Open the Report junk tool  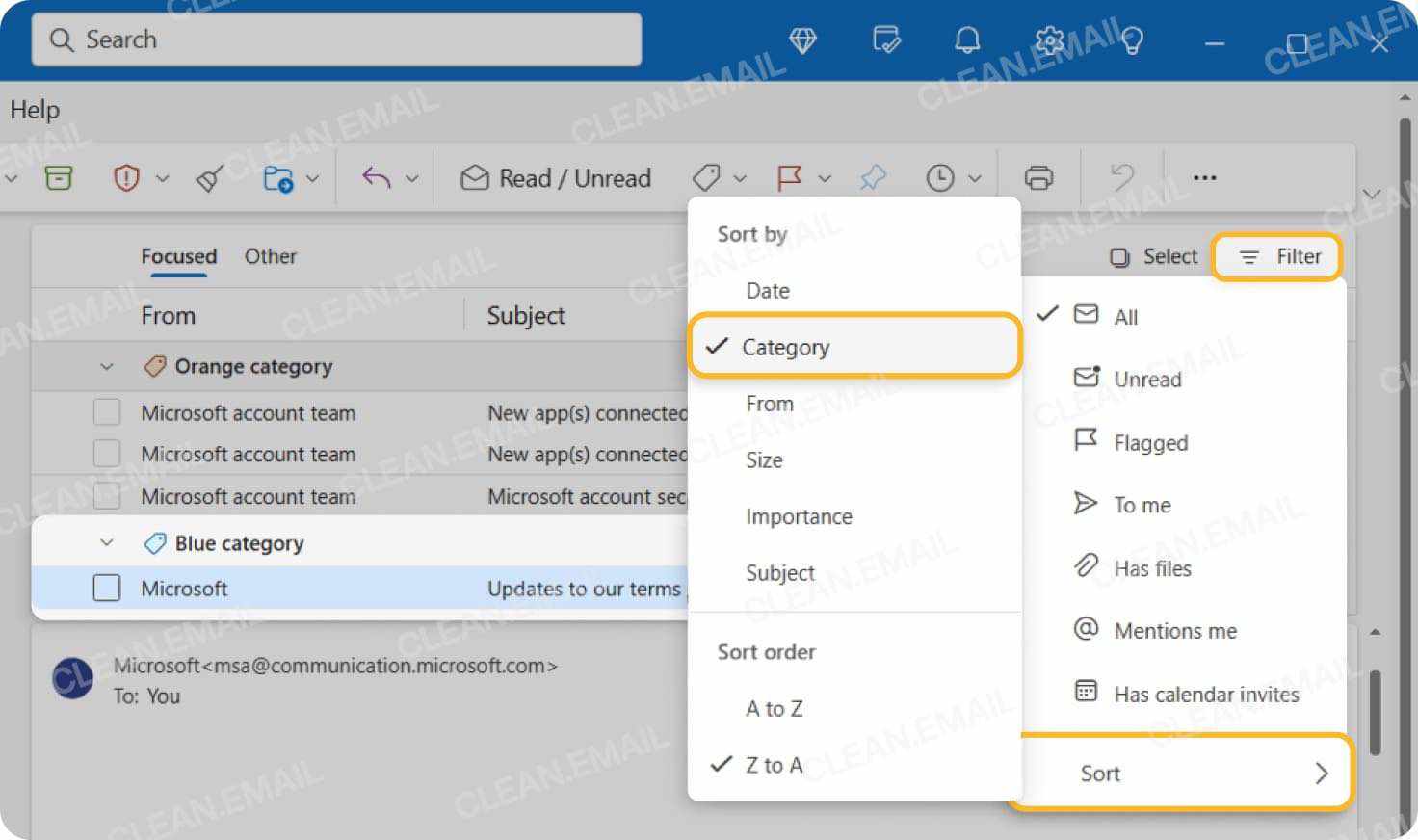[x=125, y=177]
